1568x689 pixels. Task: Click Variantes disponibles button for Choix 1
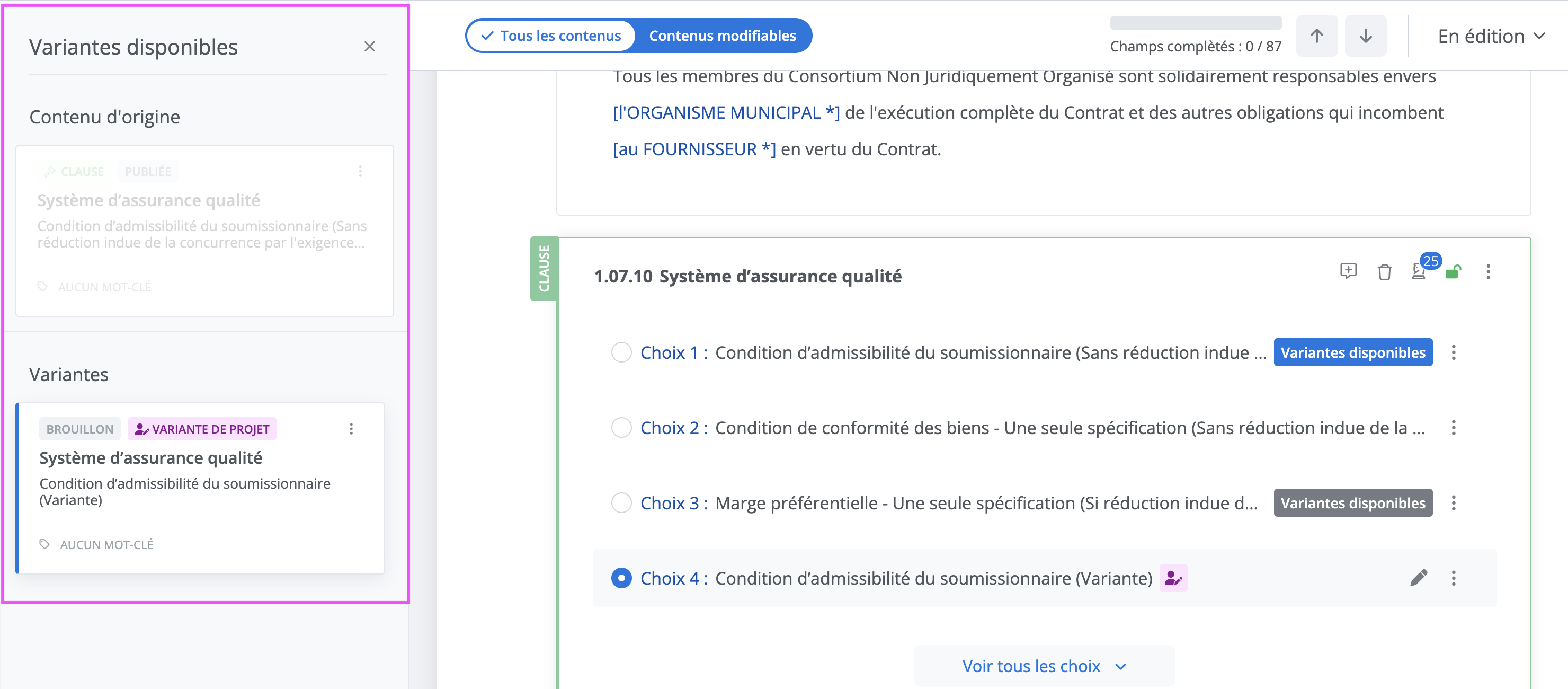[1352, 352]
